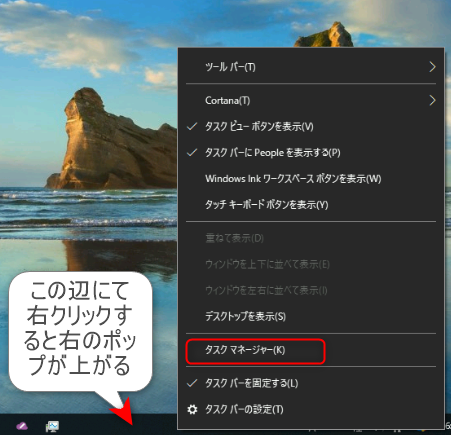Viewport: 451px width, 435px height.
Task: Open the purple cloud app on the taskbar
Action: (x=22, y=426)
